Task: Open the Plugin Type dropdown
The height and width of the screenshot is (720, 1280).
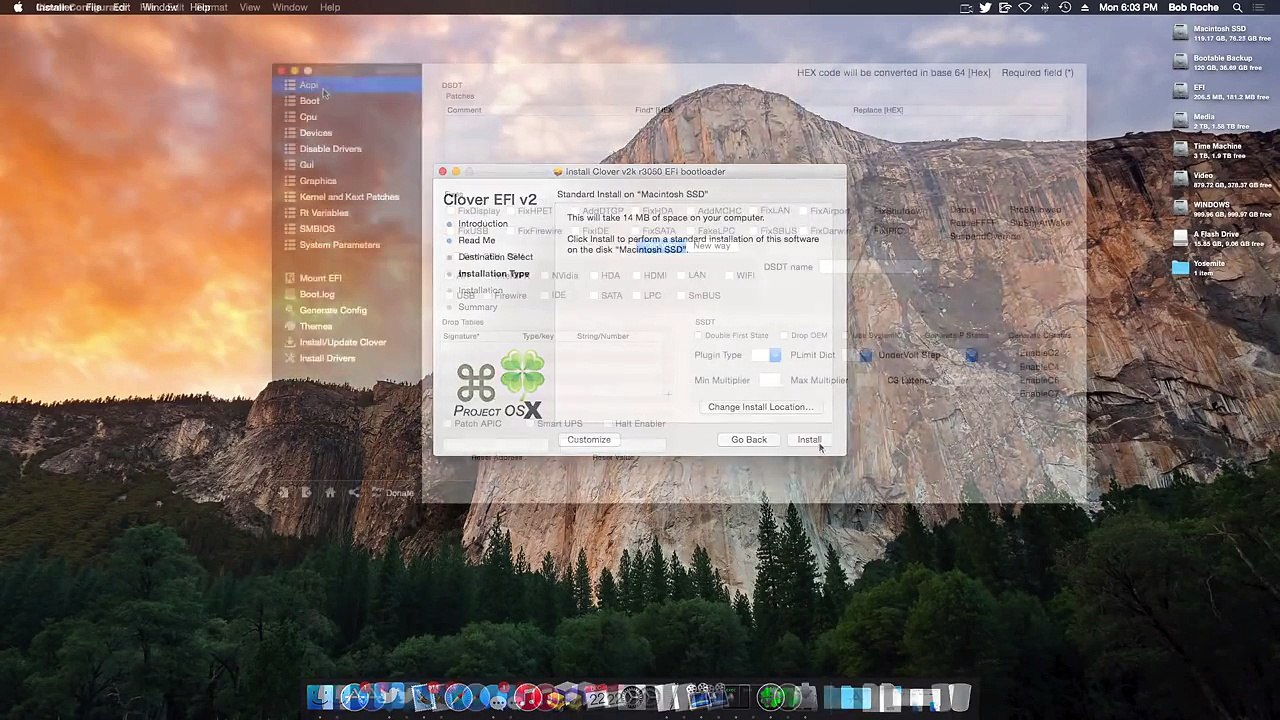Action: click(767, 355)
